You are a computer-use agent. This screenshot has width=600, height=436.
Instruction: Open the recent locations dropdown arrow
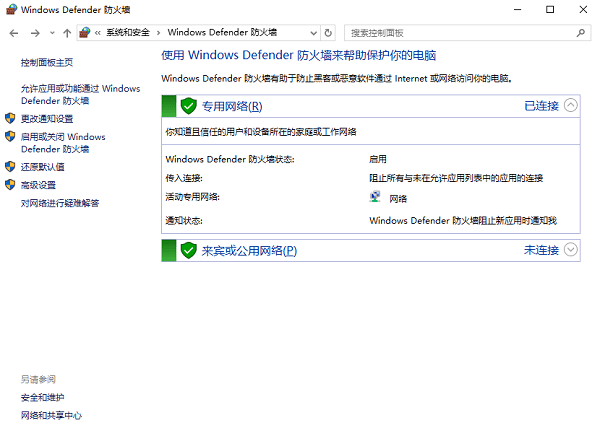pos(54,33)
